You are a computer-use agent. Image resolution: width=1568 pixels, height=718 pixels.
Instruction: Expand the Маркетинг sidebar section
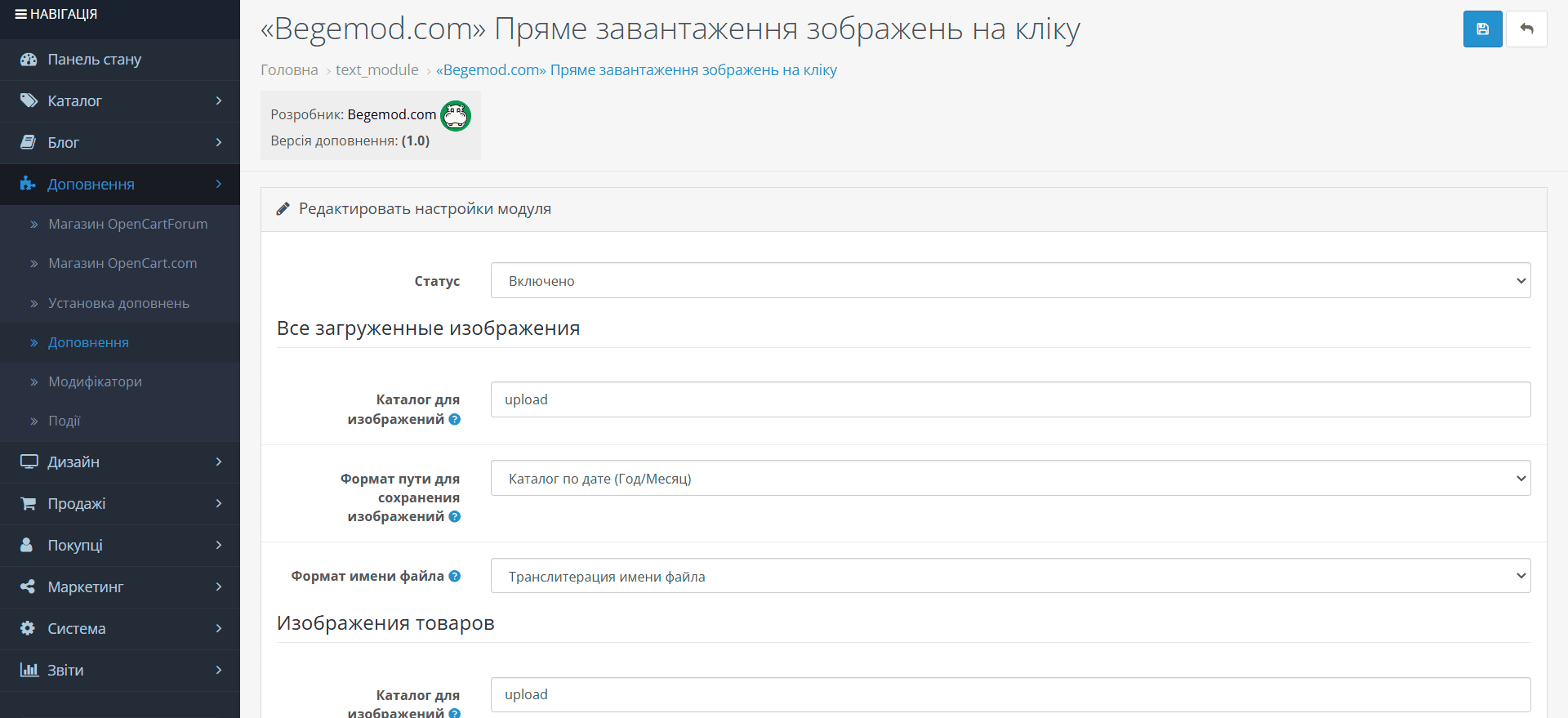pyautogui.click(x=120, y=587)
